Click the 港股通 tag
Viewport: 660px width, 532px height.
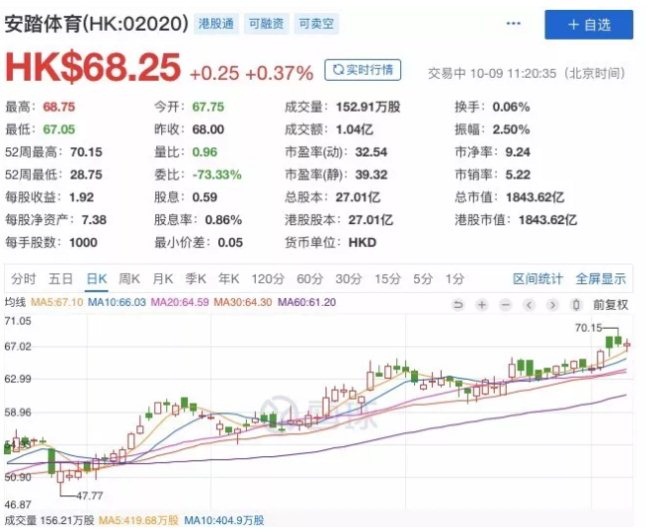point(216,24)
